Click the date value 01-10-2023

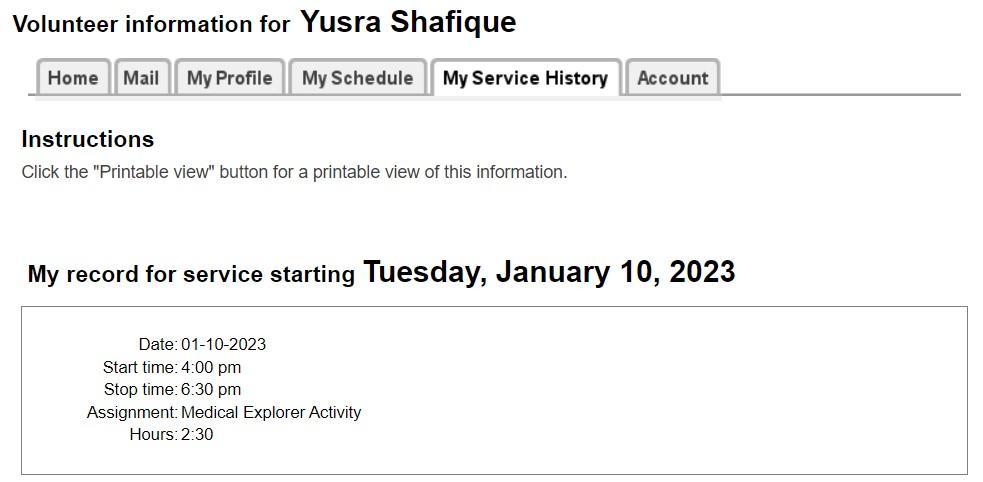(223, 344)
